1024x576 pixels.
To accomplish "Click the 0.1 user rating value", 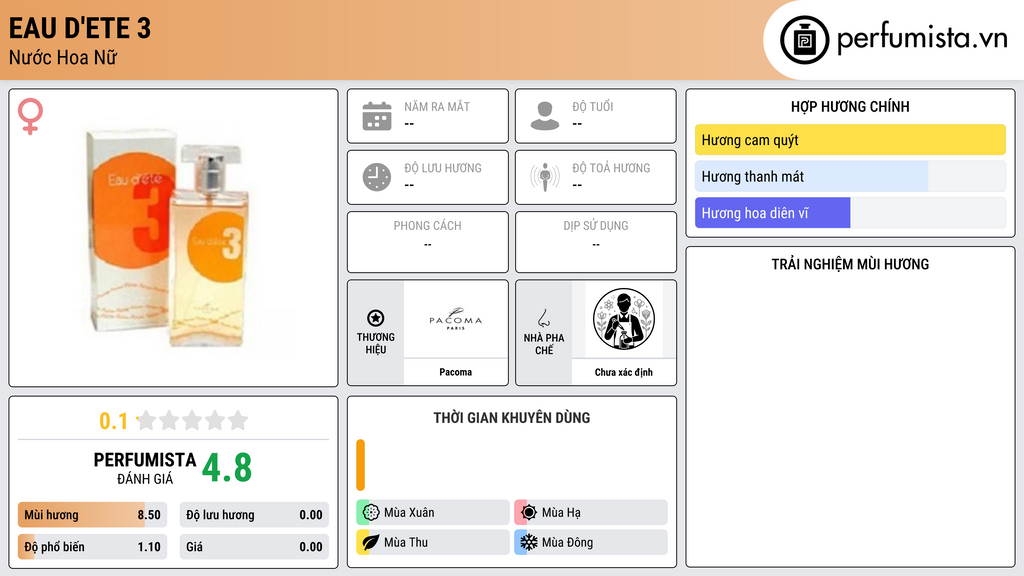I will tap(113, 421).
